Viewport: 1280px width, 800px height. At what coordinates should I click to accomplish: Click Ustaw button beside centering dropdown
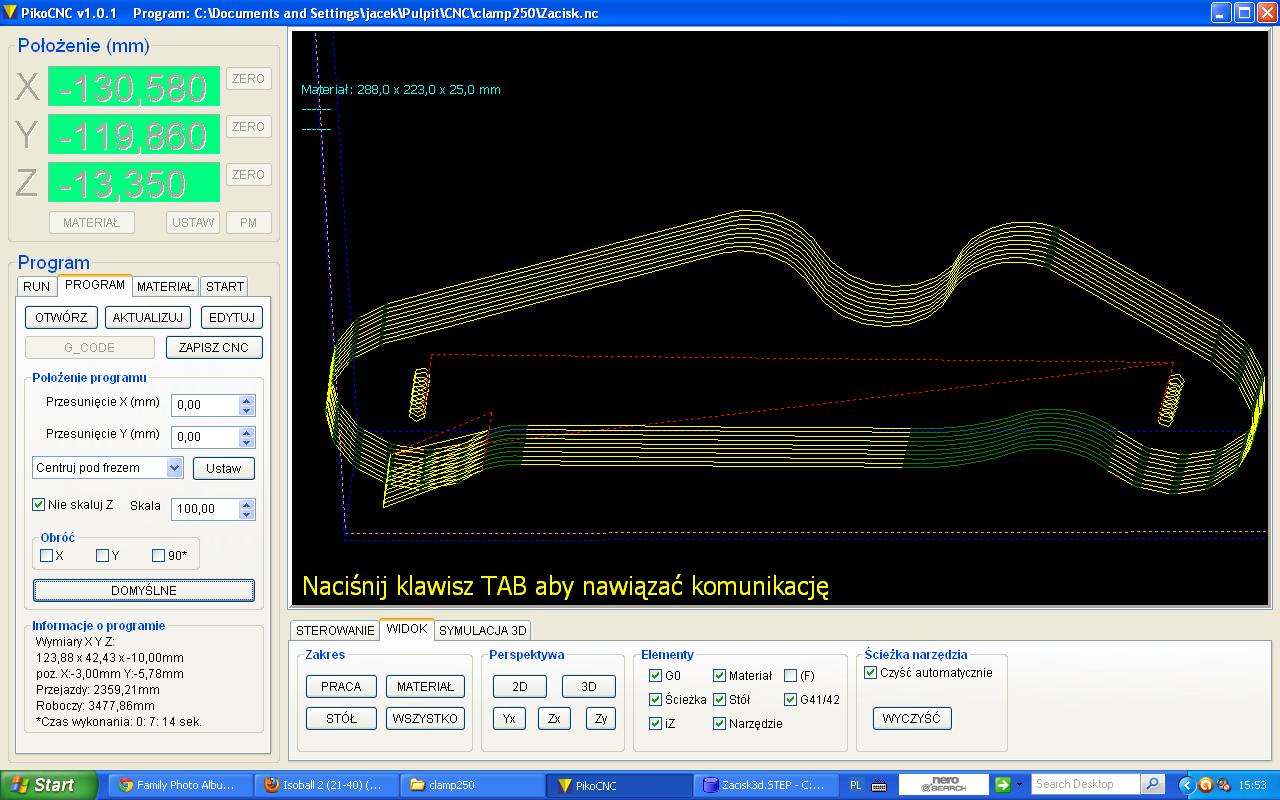pyautogui.click(x=224, y=468)
